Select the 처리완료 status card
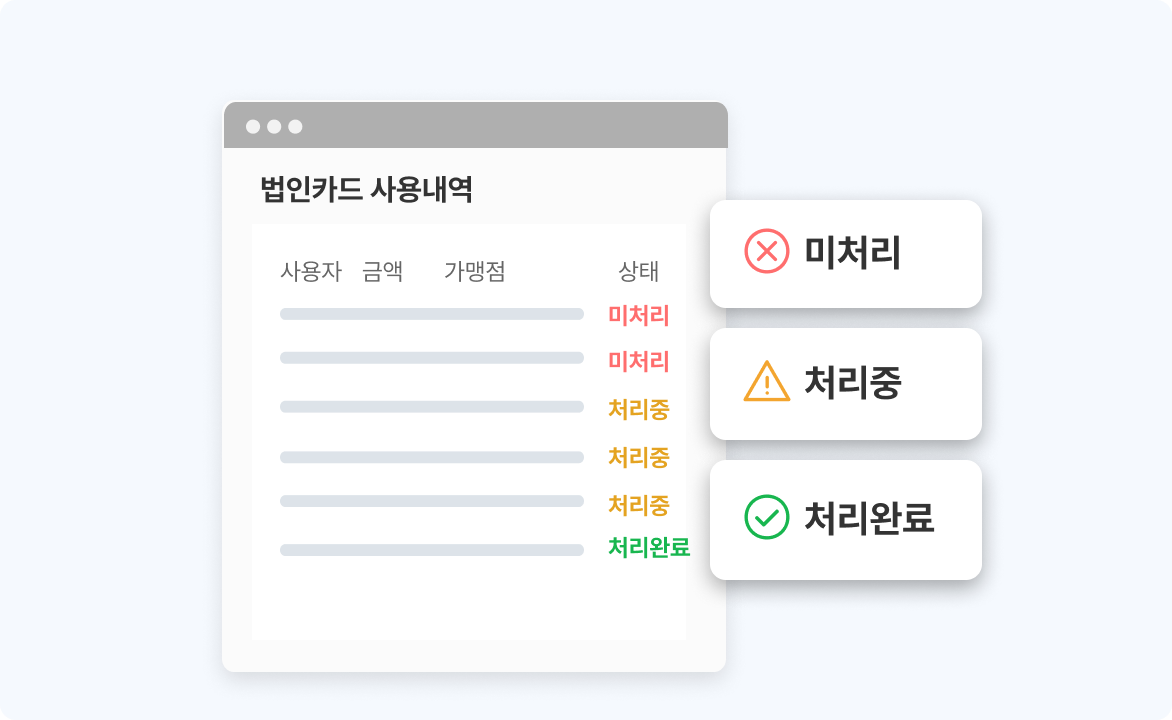The image size is (1172, 720). [846, 520]
